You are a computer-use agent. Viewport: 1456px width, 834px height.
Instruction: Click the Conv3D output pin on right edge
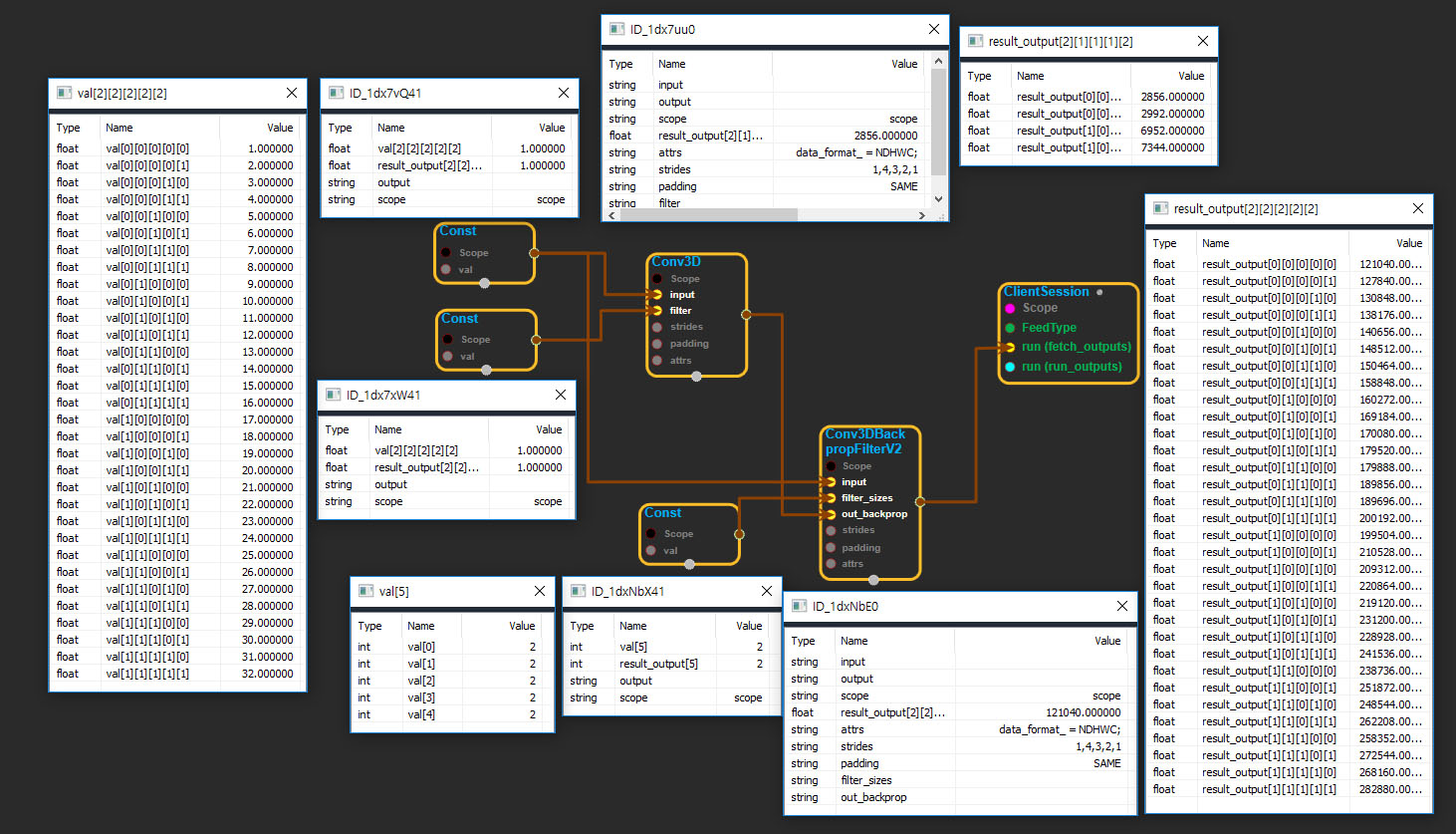746,315
